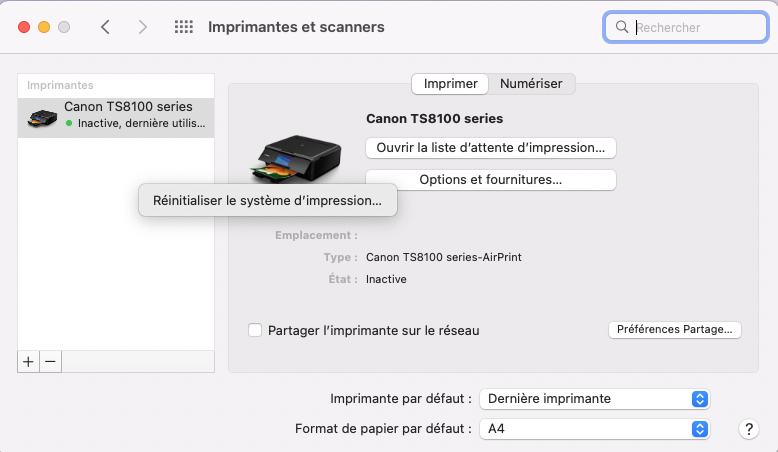
Task: Enable Partager l'imprimante sur le réseau checkbox
Action: 255,330
